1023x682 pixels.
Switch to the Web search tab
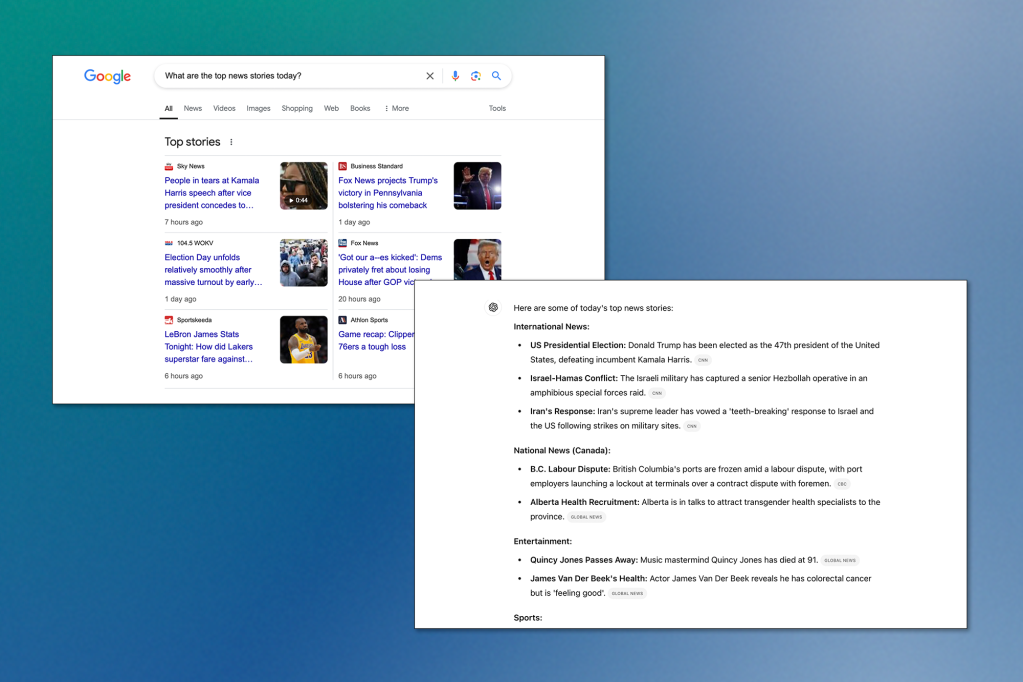[x=331, y=108]
